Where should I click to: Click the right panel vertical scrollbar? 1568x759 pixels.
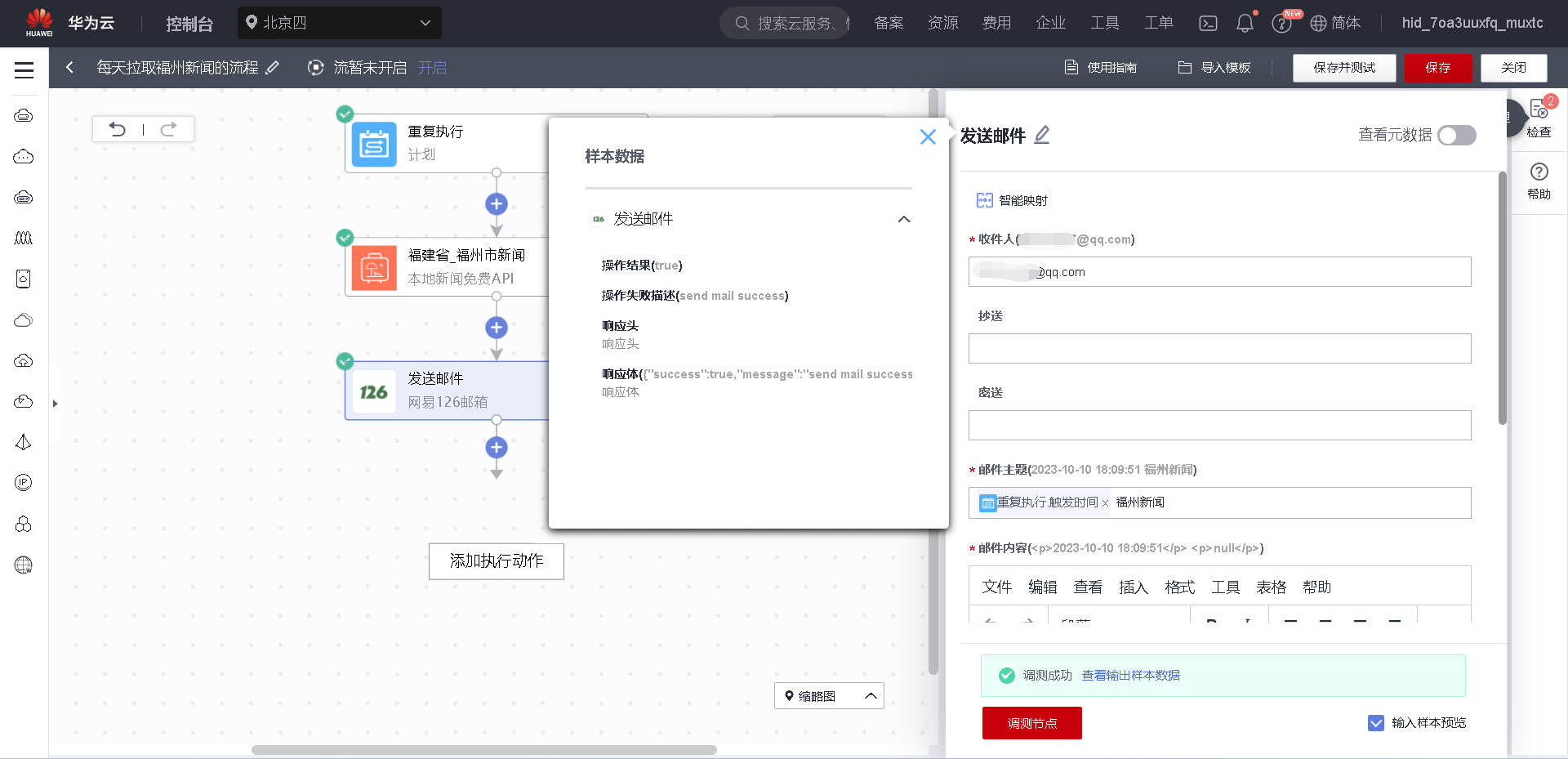click(1502, 298)
